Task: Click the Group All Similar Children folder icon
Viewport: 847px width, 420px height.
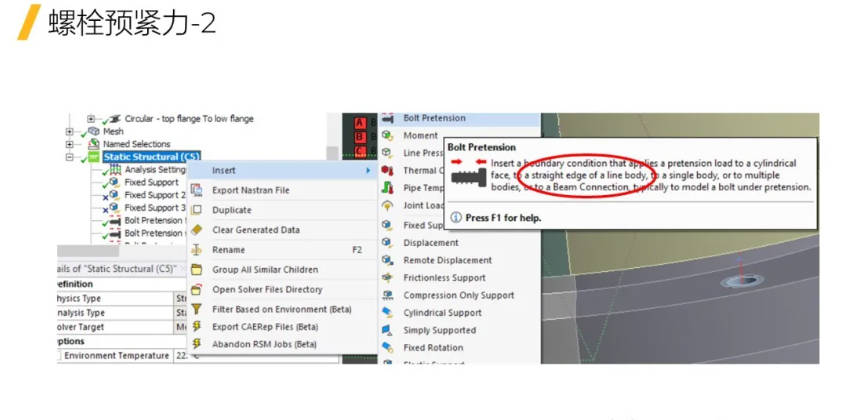Action: 197,269
